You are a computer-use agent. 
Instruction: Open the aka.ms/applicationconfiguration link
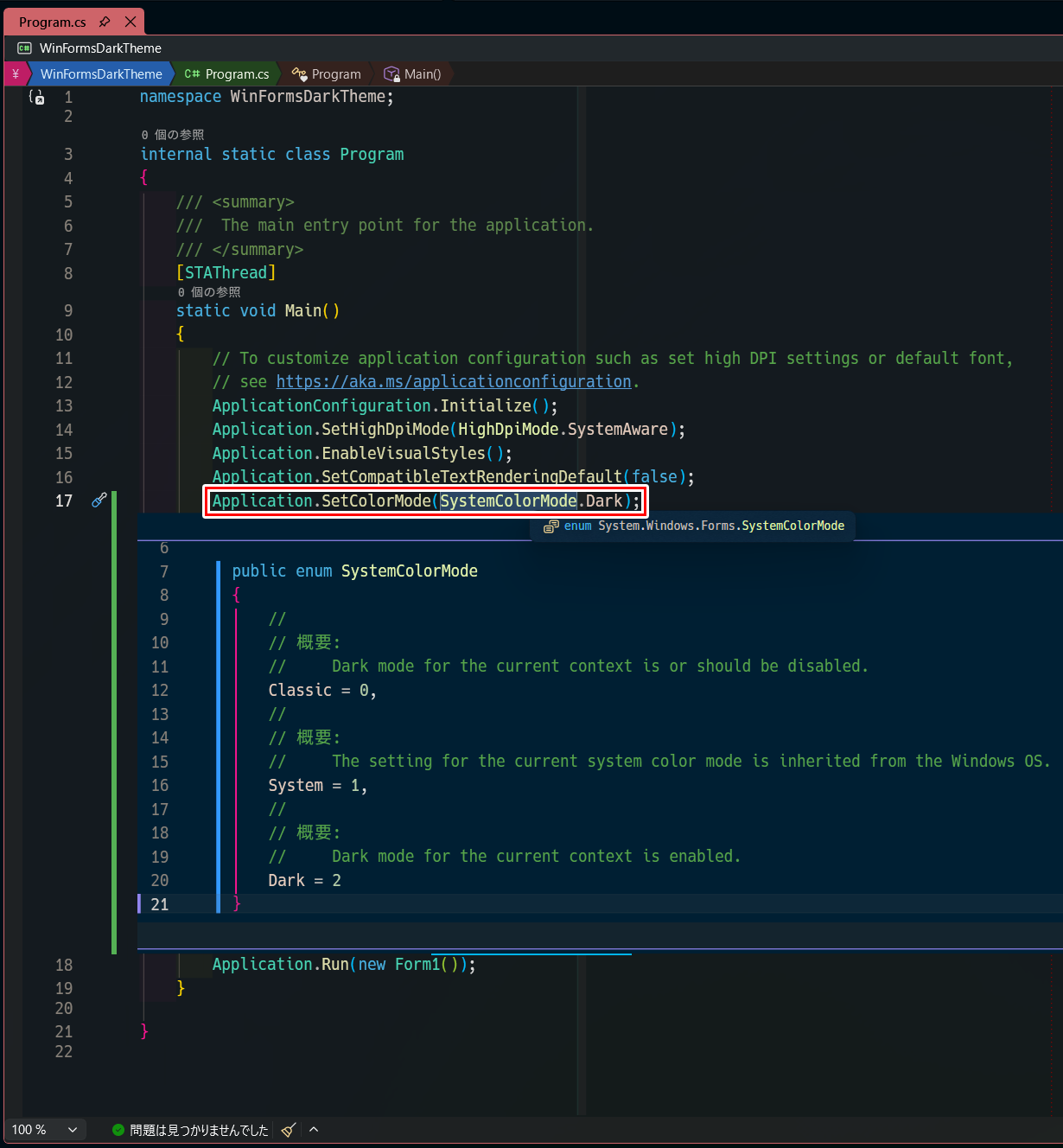[x=454, y=382]
